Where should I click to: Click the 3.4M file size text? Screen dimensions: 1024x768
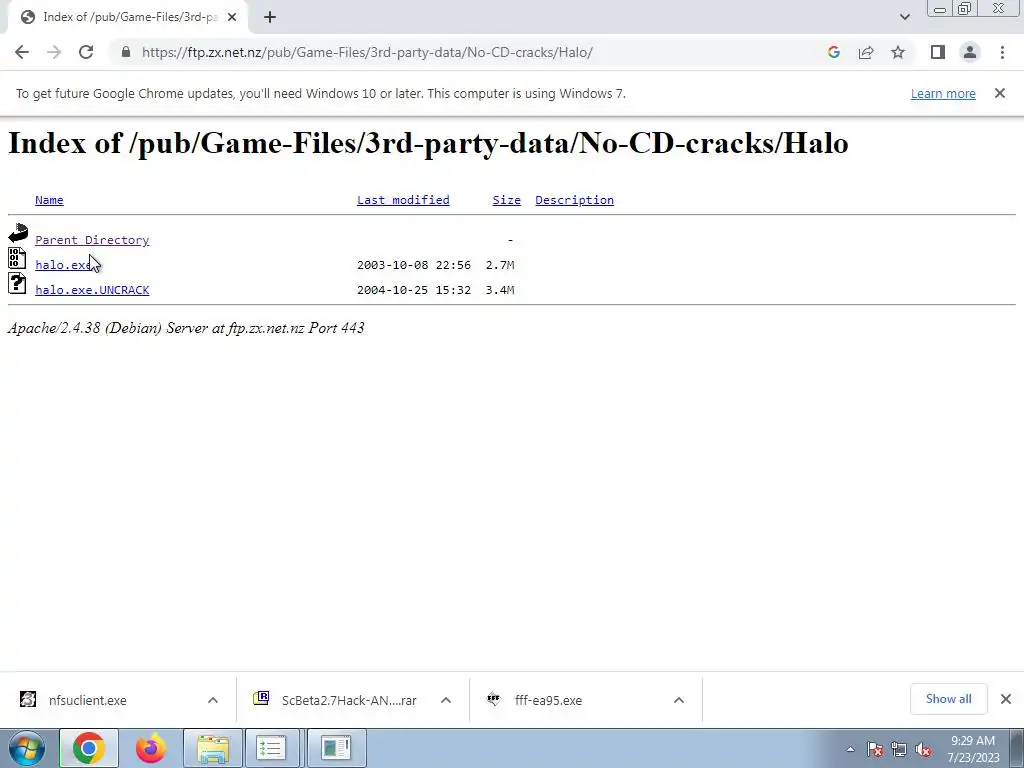pos(500,289)
